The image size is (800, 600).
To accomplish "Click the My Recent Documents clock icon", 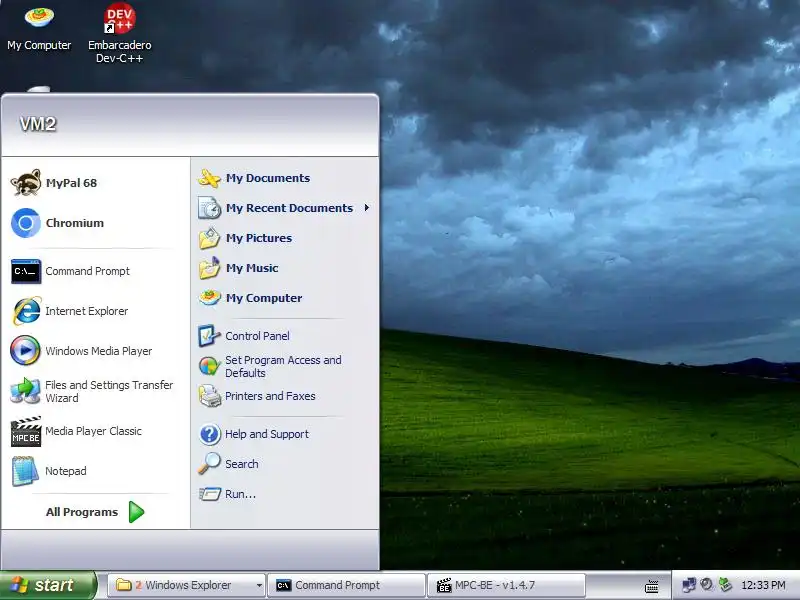I will coord(209,208).
